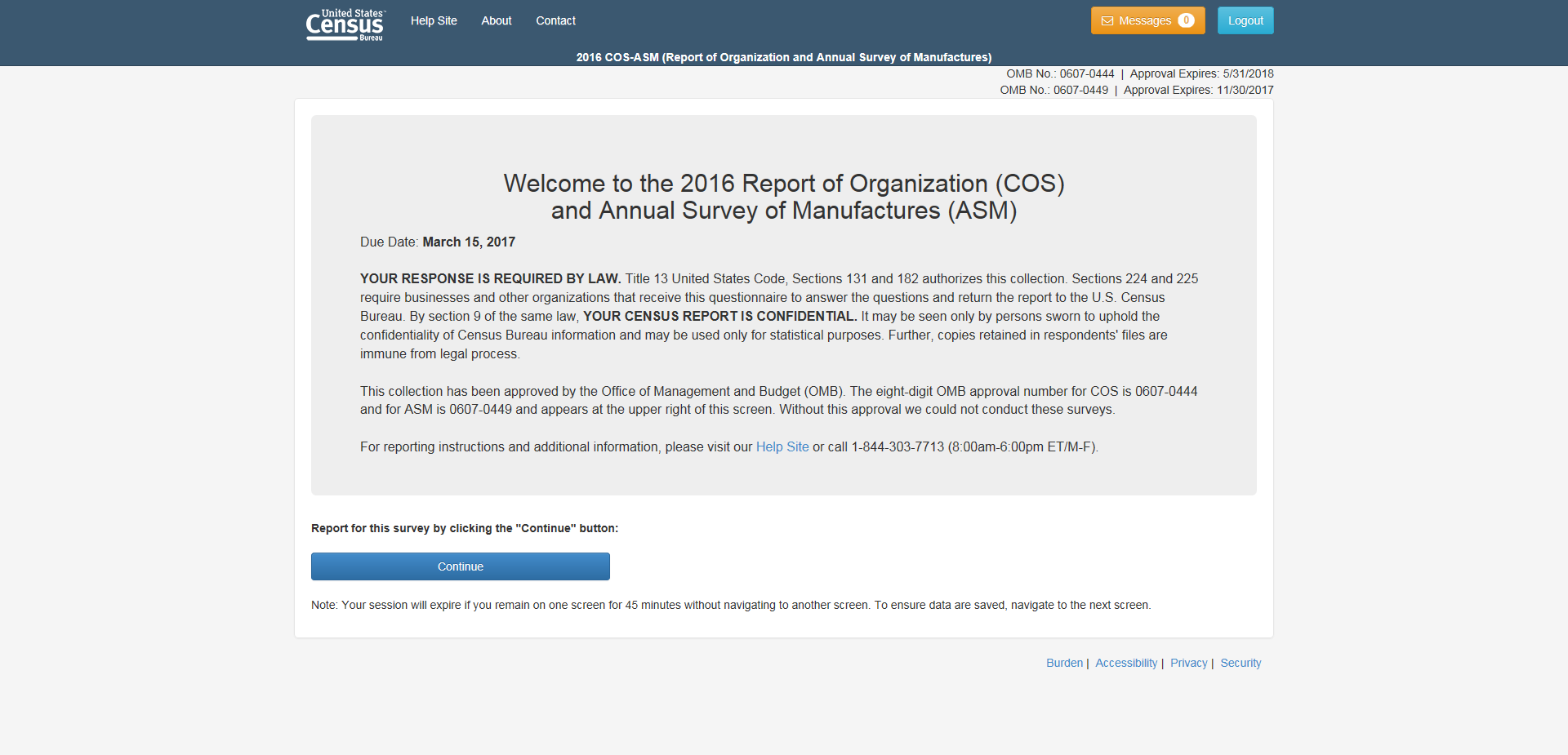Open the Messages inbox button
Screen dimensions: 1568x755
click(x=1145, y=21)
